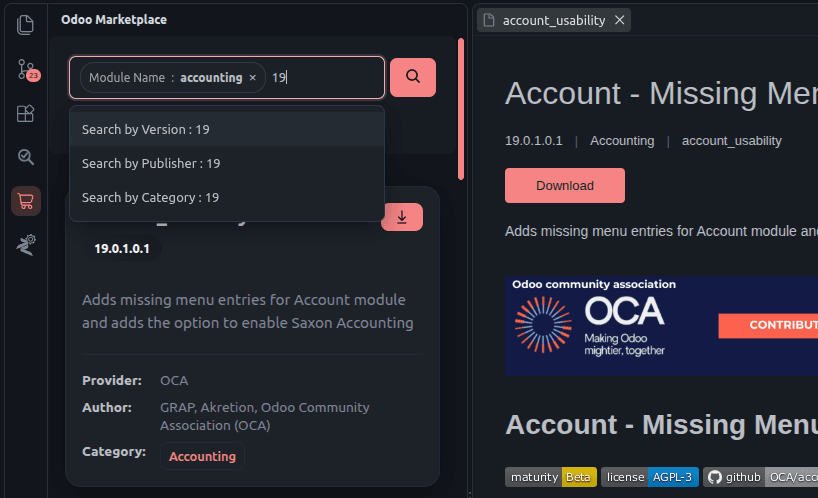Click the CONTRIBUTE button on OCA banner
The width and height of the screenshot is (818, 498).
tap(768, 325)
